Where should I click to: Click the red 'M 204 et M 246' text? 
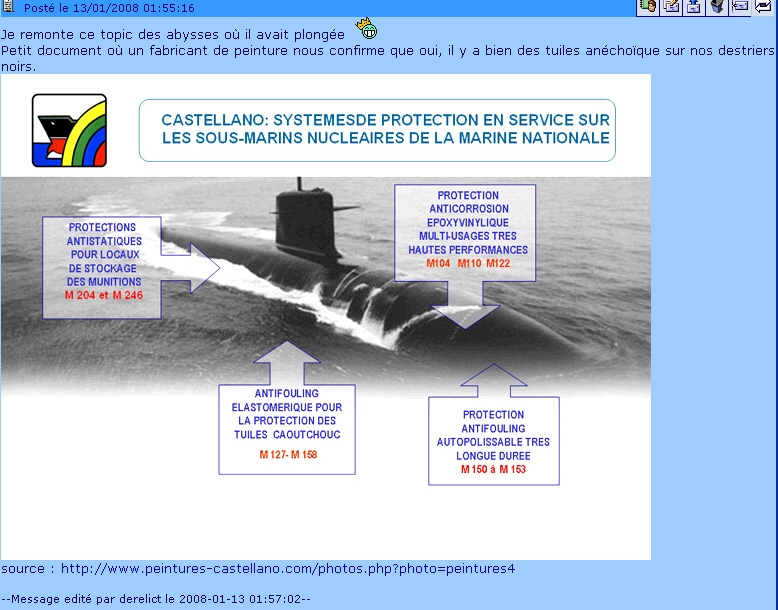click(x=103, y=296)
